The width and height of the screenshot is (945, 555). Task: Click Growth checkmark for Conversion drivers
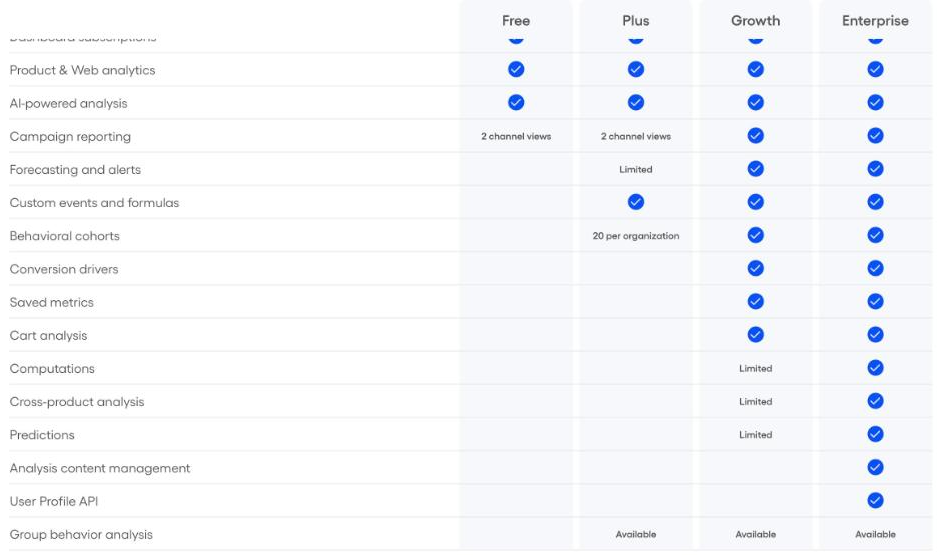coord(756,268)
